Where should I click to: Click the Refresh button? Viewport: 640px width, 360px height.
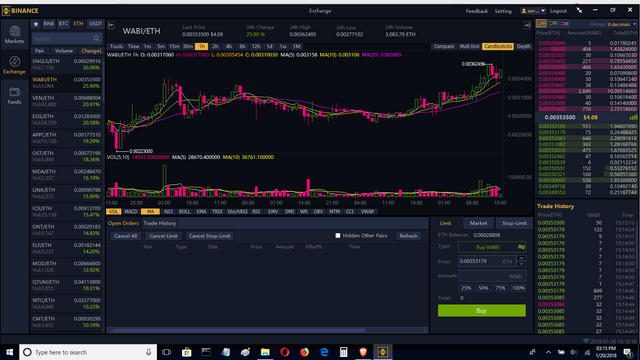(x=408, y=236)
